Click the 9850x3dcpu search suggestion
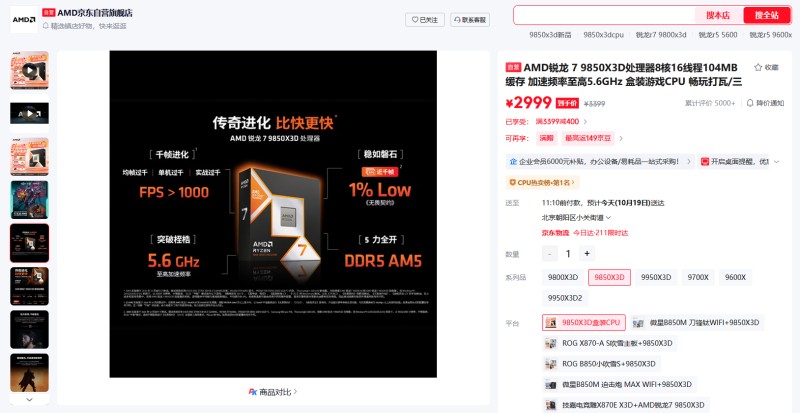This screenshot has height=413, width=800. (604, 35)
